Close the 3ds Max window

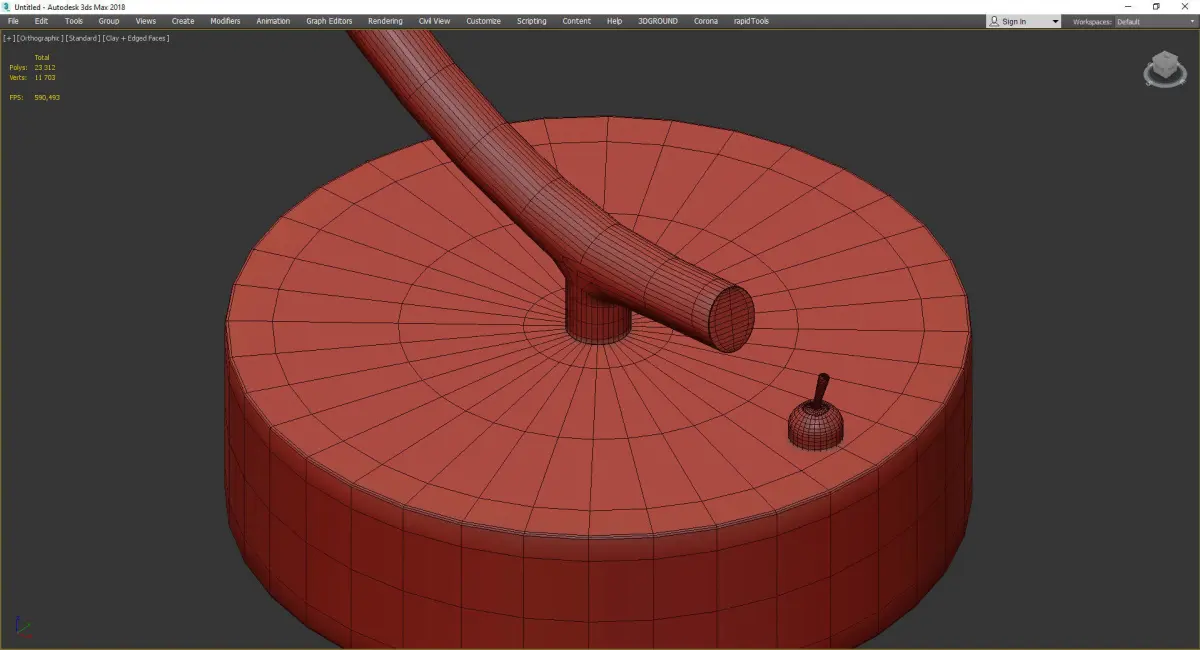click(1185, 7)
